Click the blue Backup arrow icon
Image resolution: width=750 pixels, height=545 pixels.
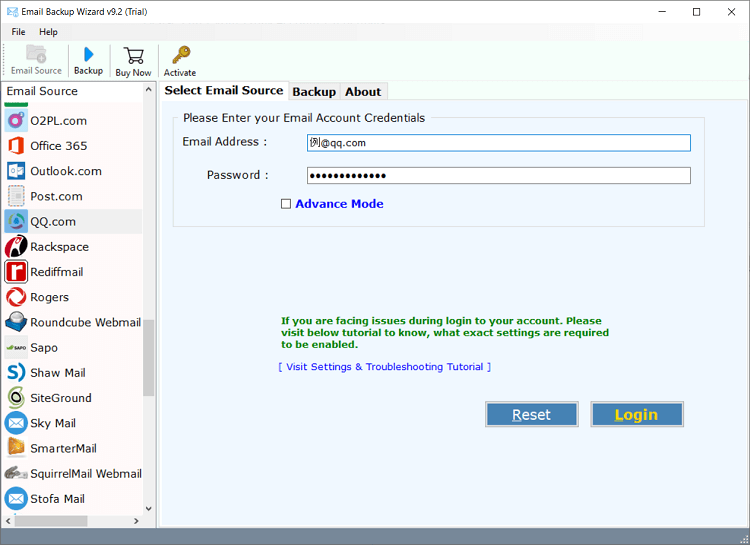pyautogui.click(x=88, y=55)
